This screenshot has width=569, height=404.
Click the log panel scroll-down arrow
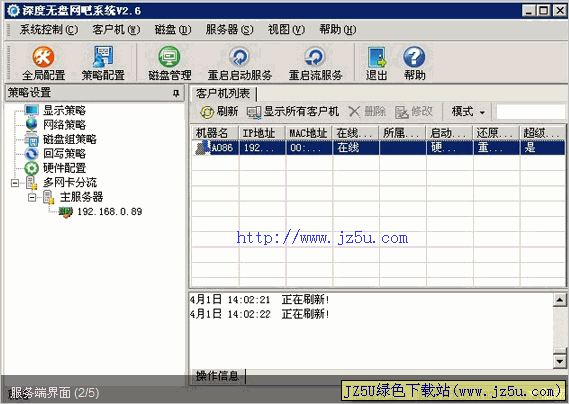[x=559, y=361]
